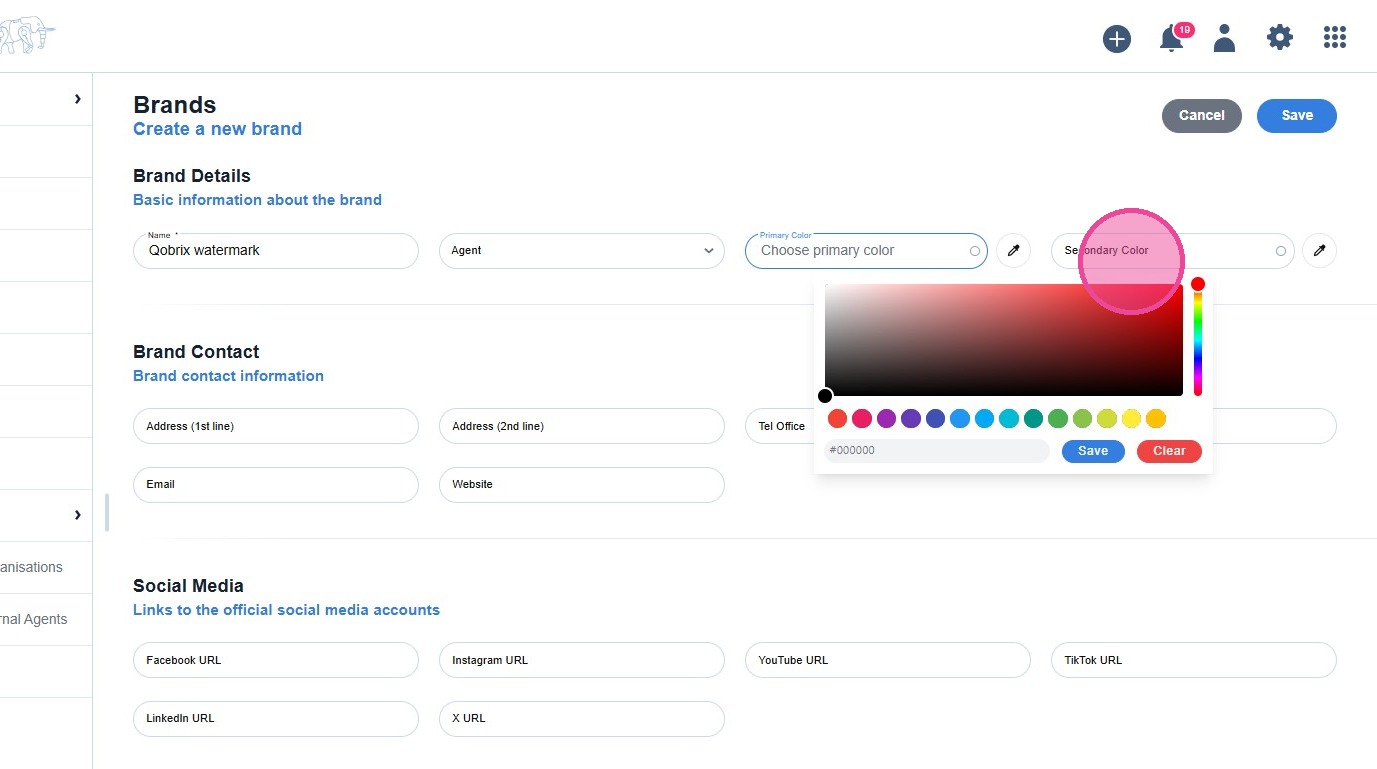Open the Agent dropdown
Viewport: 1377px width, 769px height.
pos(582,251)
